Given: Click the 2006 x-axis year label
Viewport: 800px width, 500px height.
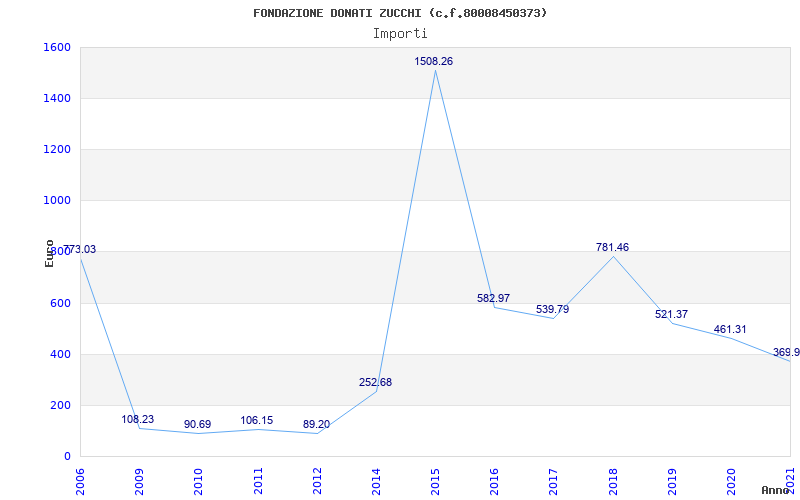Looking at the screenshot, I should pos(80,481).
